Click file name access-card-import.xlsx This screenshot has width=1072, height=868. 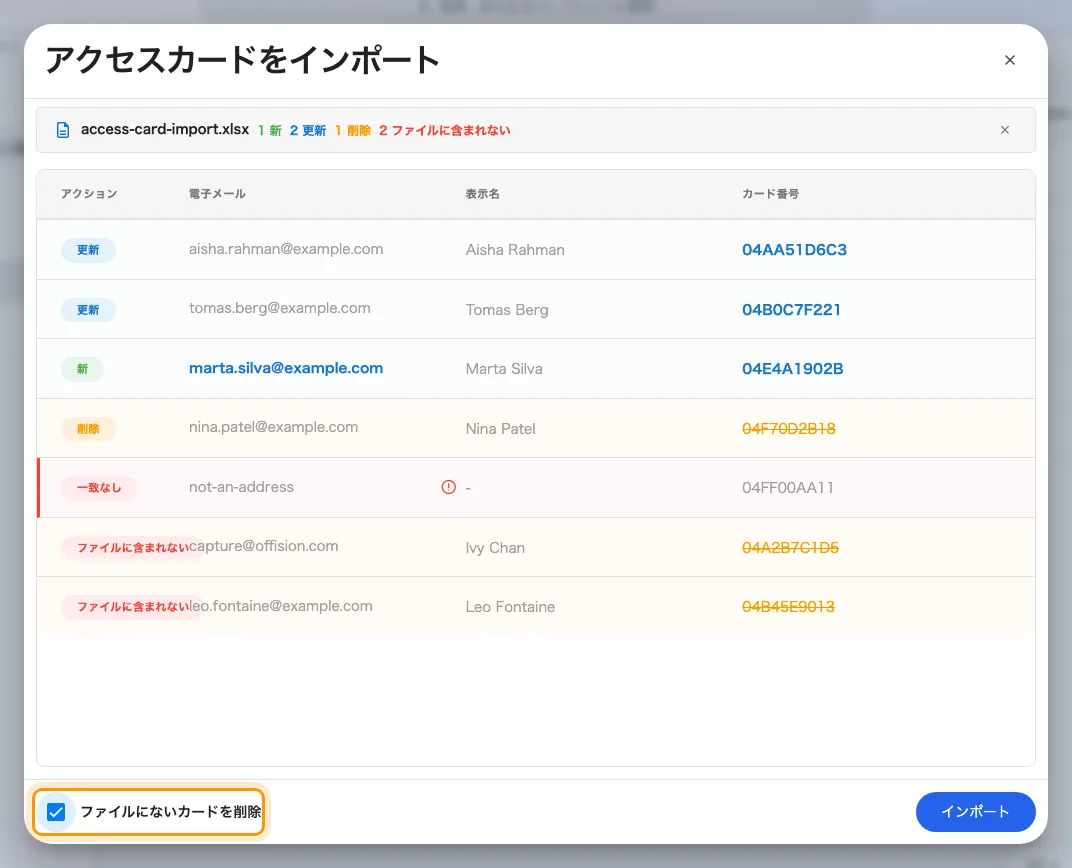(165, 129)
